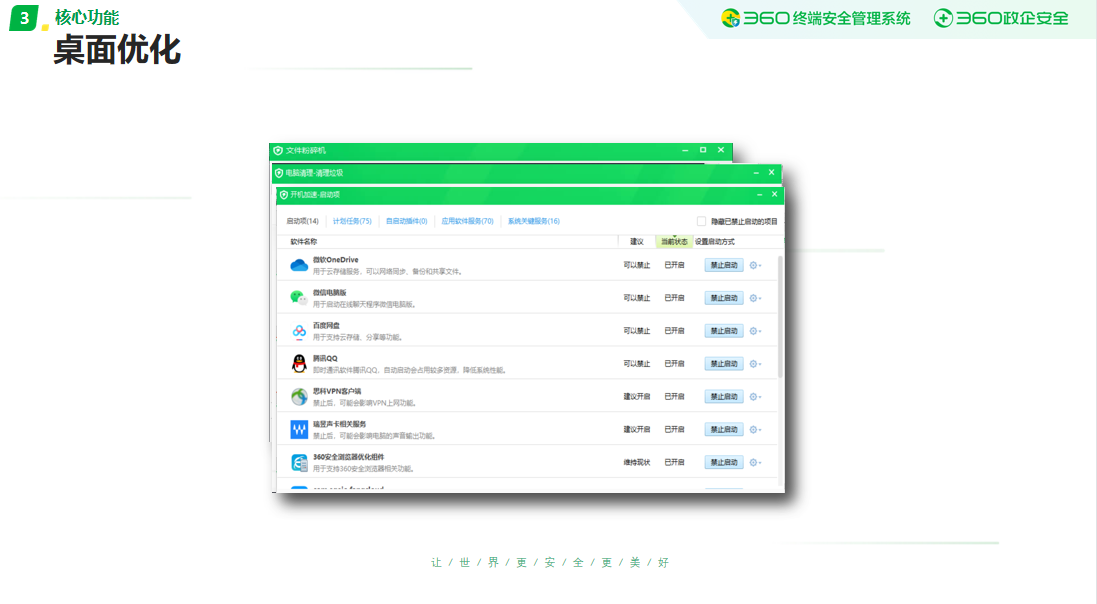Click the 软件名称 column header
The height and width of the screenshot is (604, 1097).
click(x=304, y=241)
